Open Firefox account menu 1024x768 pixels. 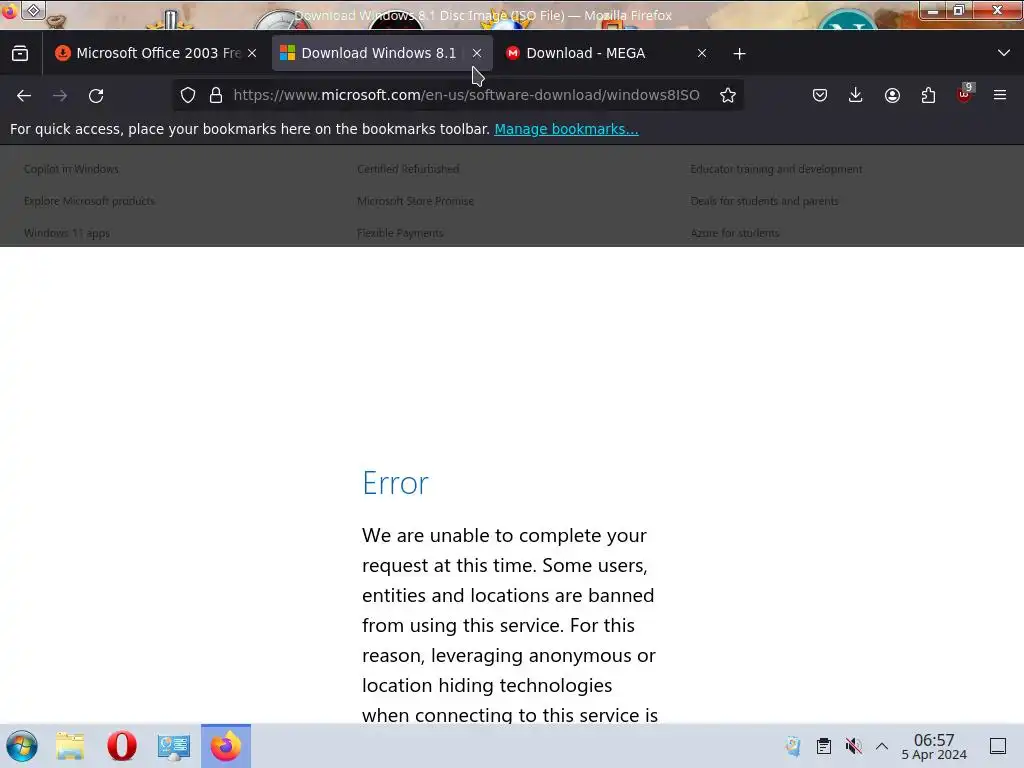892,95
